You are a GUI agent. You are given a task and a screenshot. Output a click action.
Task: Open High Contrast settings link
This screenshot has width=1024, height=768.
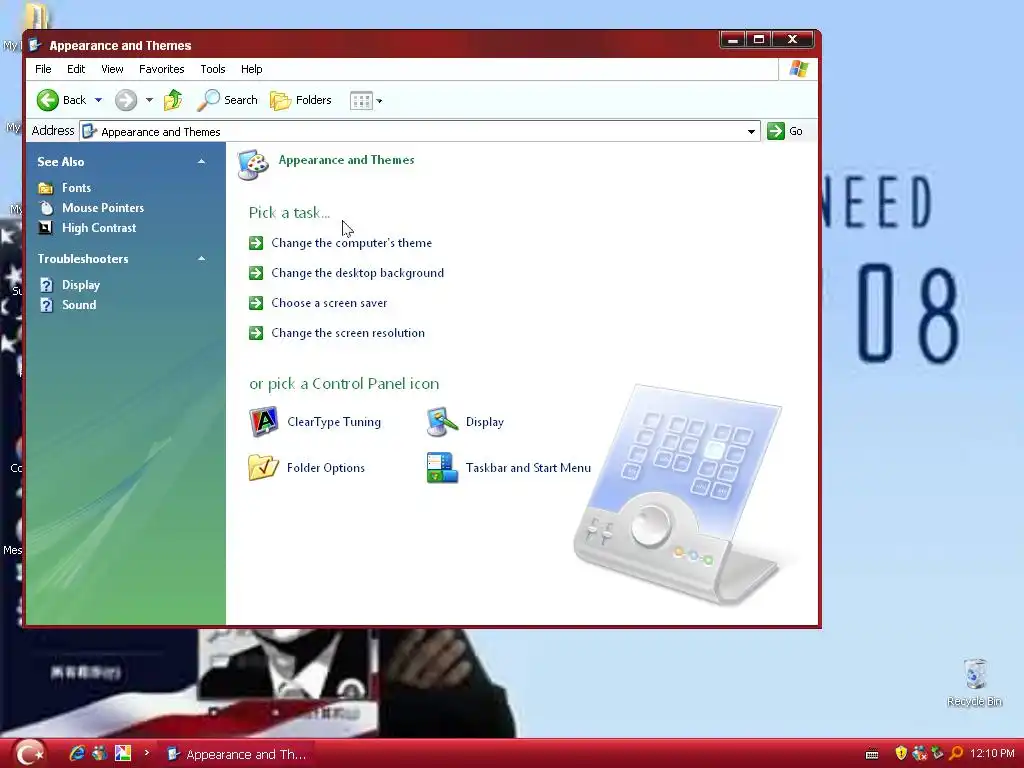click(99, 228)
